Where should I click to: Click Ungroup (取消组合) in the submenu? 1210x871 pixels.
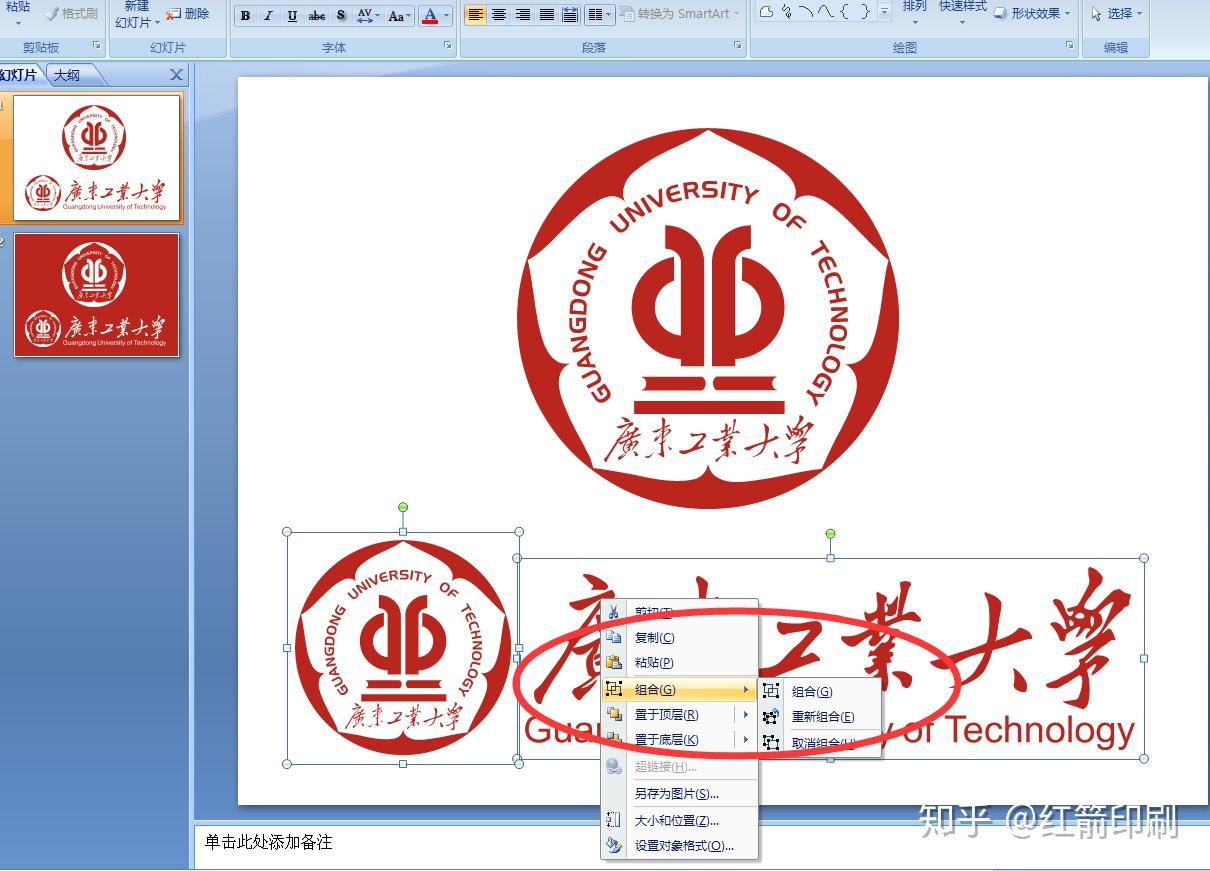point(820,743)
